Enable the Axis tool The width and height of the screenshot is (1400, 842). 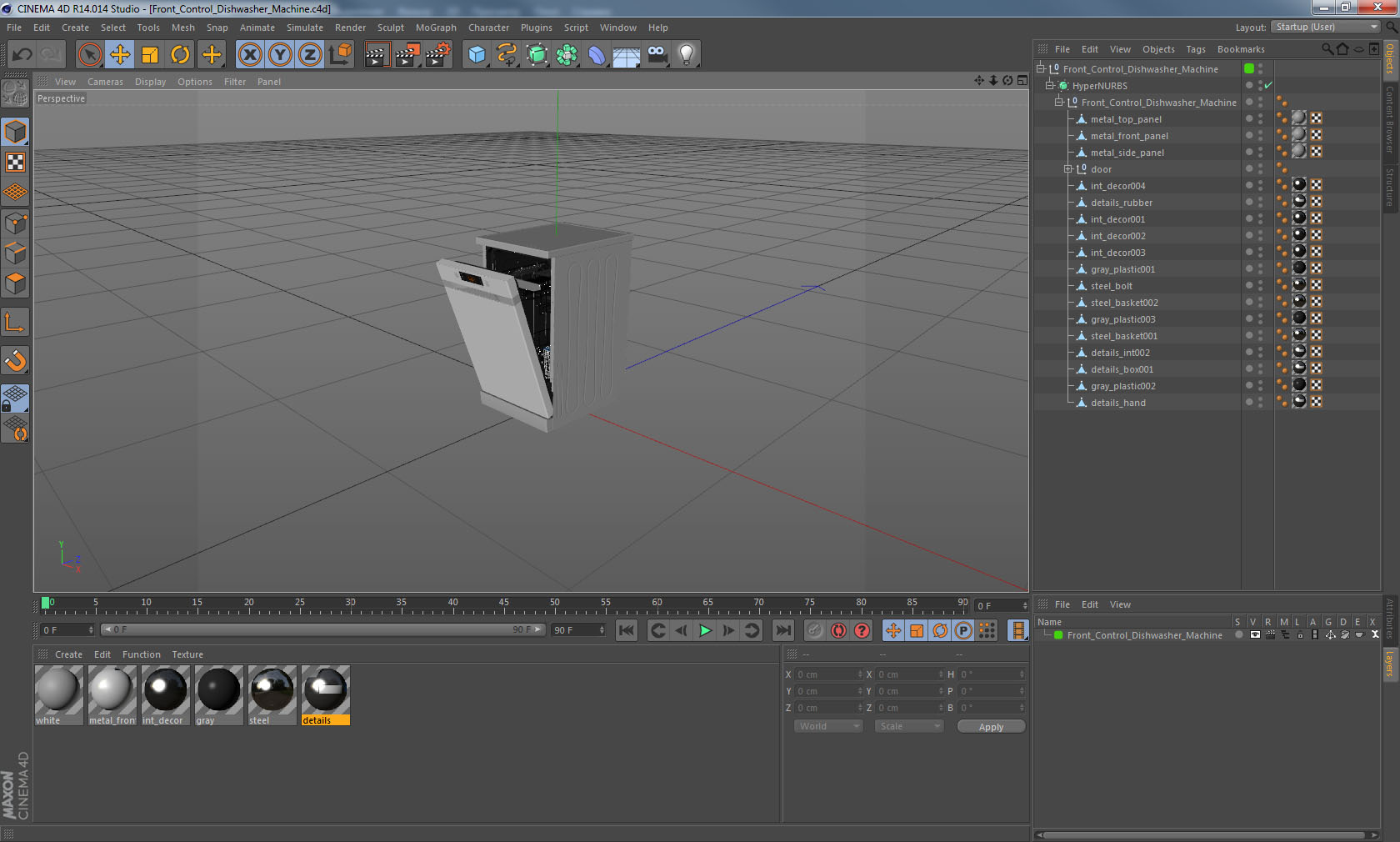[x=16, y=322]
